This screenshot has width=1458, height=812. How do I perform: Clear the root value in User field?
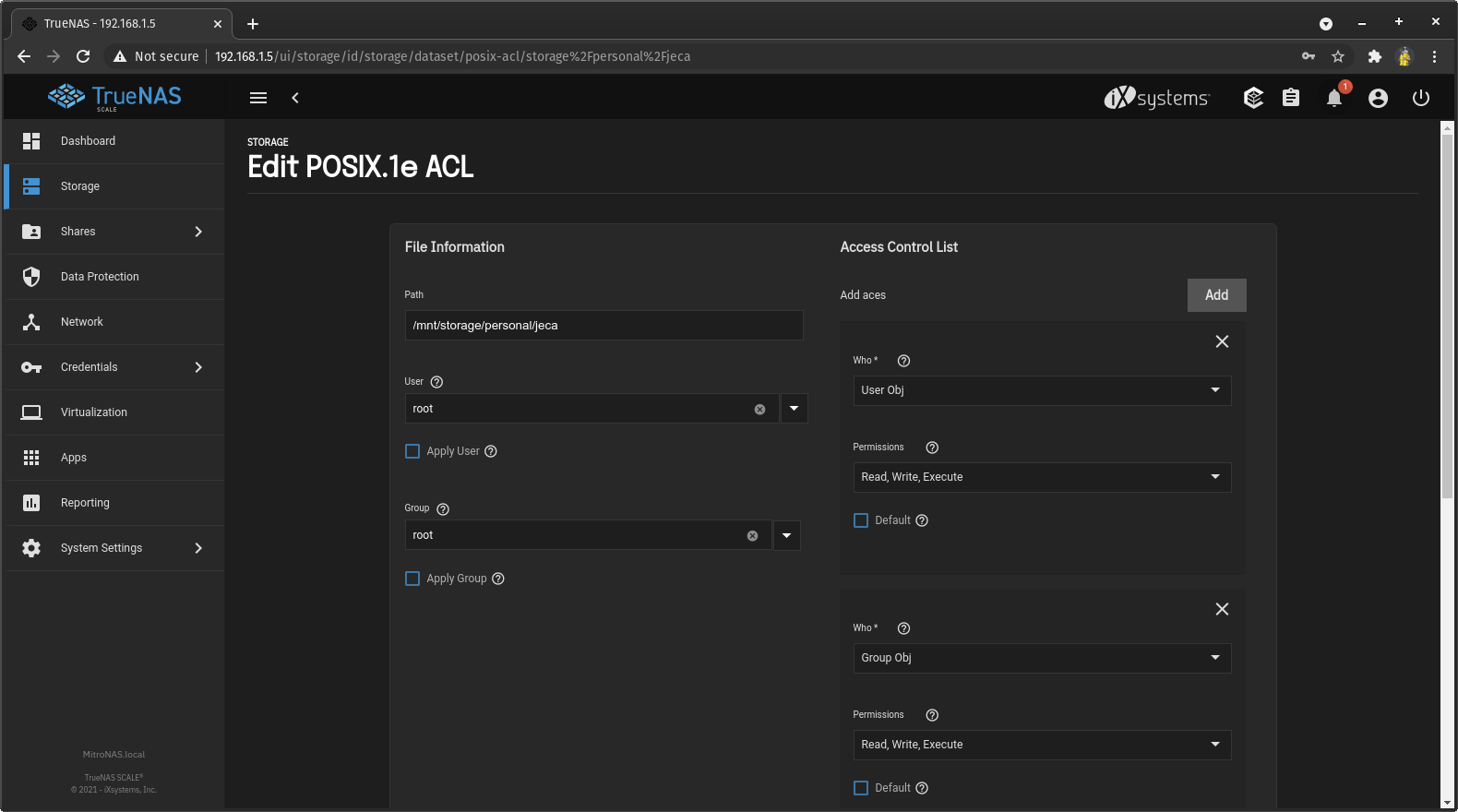[x=759, y=410]
